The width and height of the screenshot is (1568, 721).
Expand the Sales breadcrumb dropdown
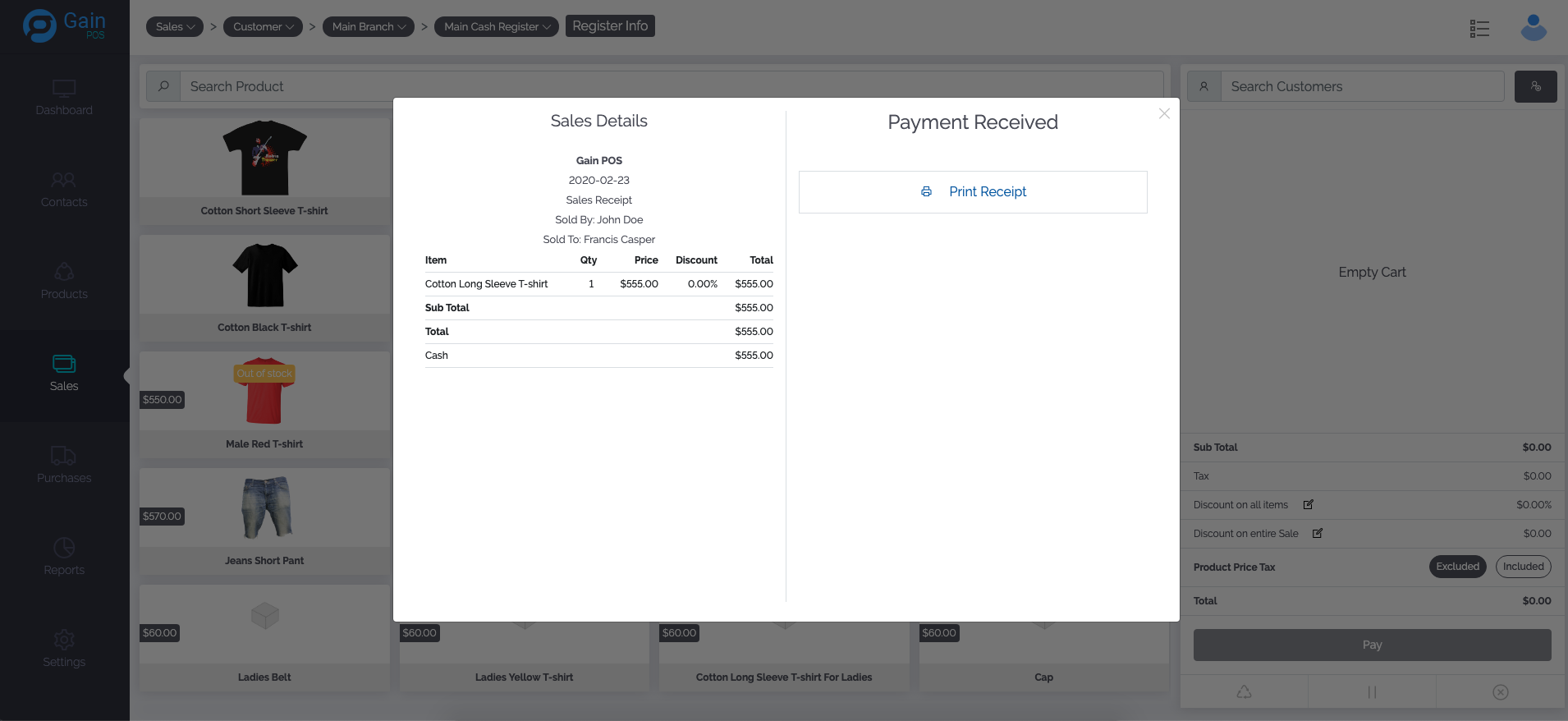click(x=175, y=27)
